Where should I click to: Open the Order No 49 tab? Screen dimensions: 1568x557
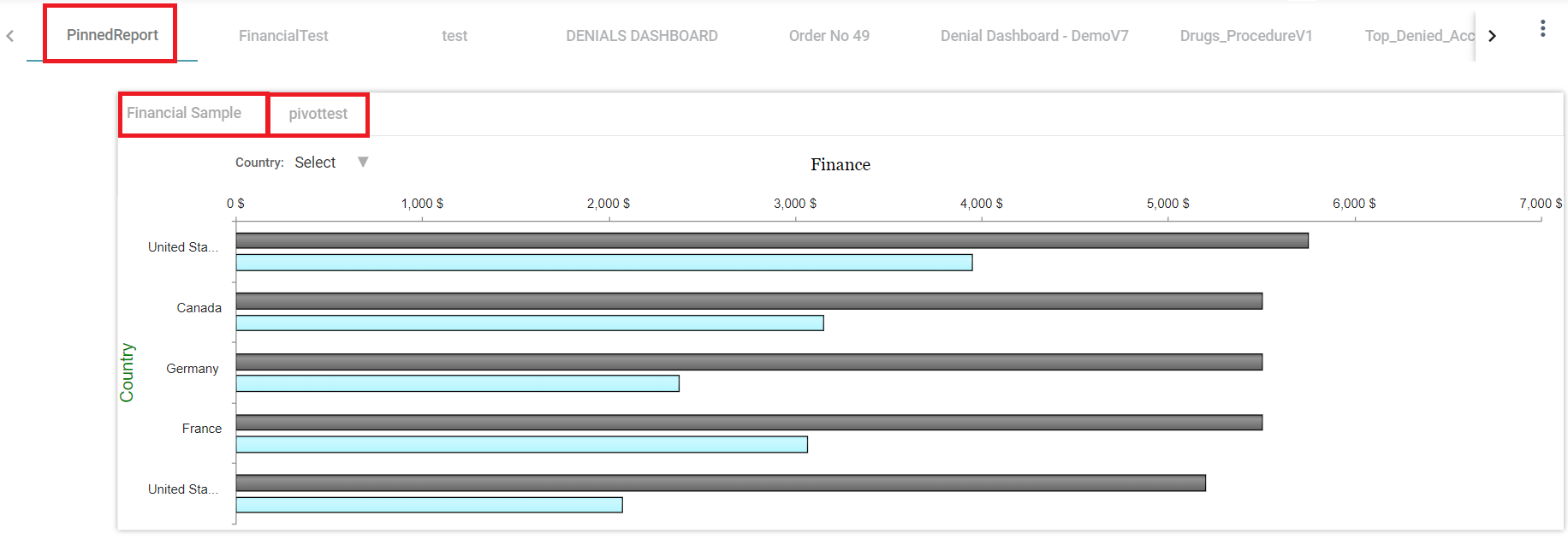pos(829,36)
